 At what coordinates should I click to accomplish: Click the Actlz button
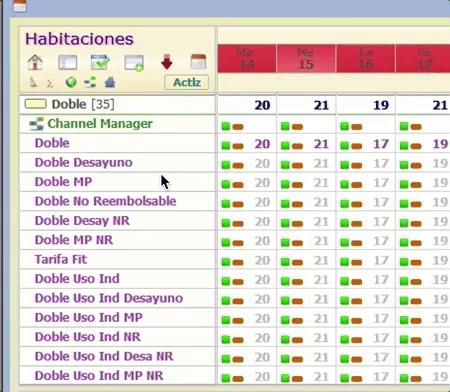(x=187, y=82)
